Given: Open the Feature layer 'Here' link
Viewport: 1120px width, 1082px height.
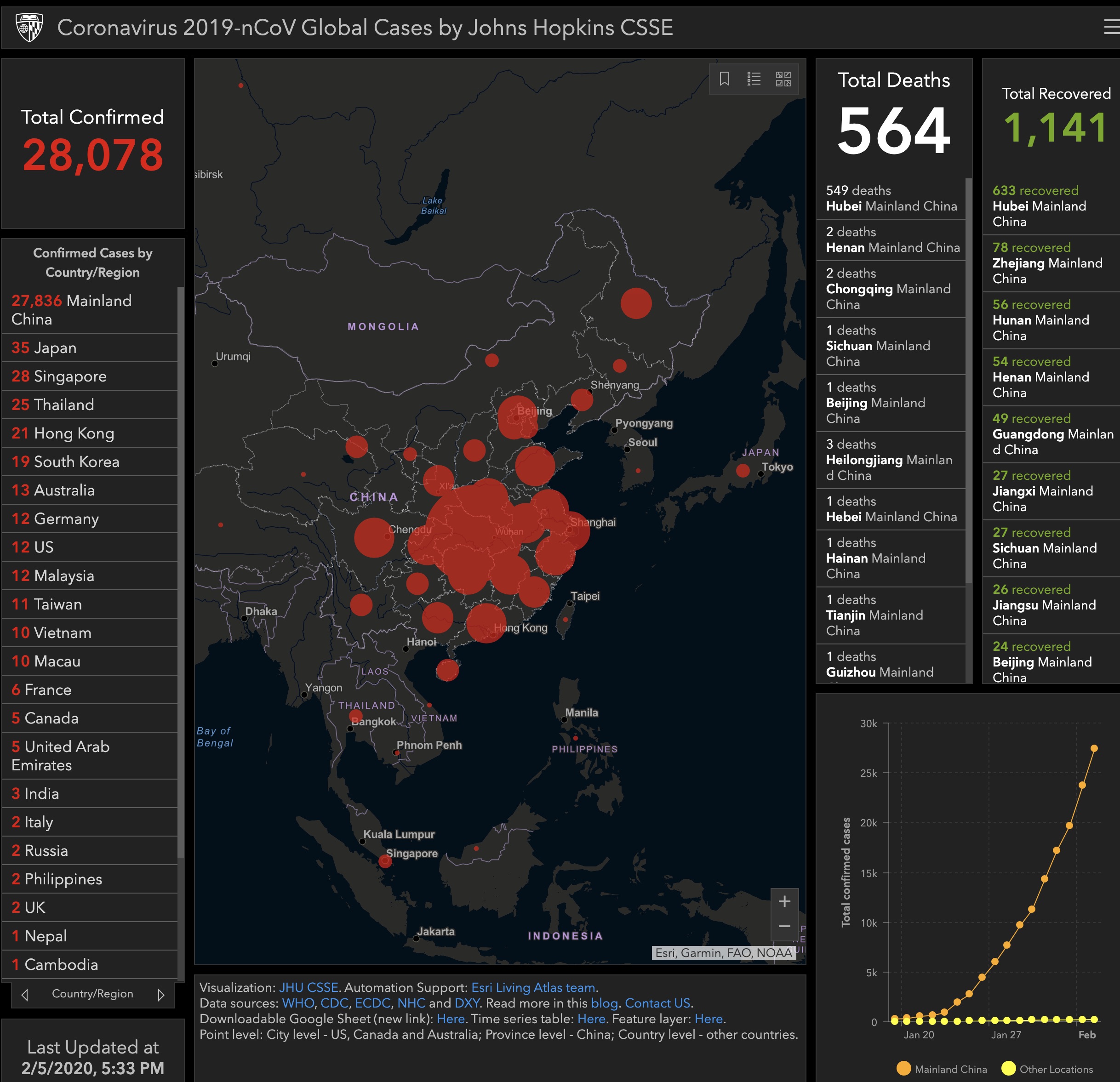Looking at the screenshot, I should coord(709,1019).
